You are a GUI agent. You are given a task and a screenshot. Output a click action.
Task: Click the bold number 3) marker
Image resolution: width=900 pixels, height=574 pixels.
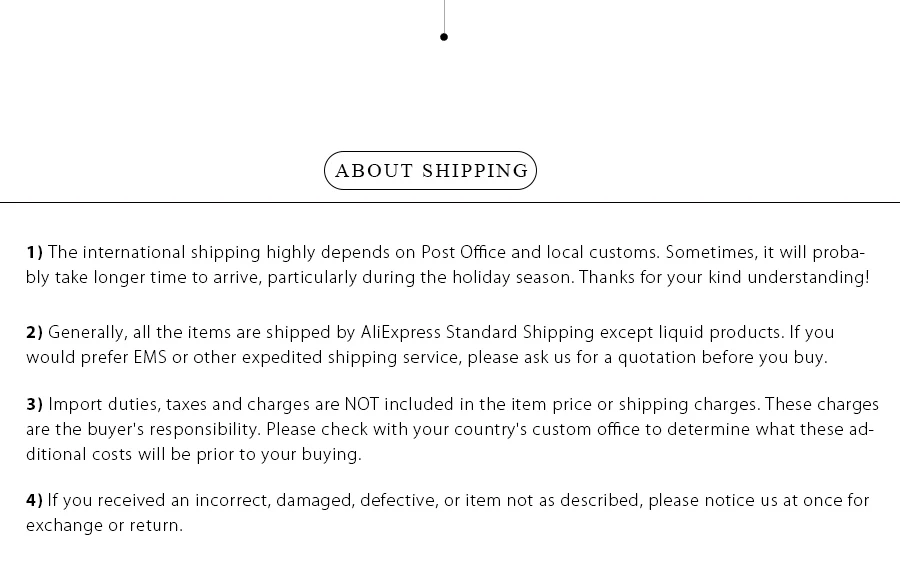click(34, 405)
